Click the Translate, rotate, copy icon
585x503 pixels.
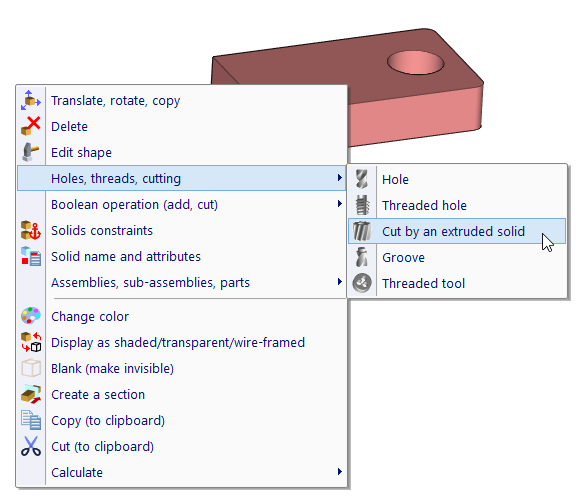click(x=31, y=100)
